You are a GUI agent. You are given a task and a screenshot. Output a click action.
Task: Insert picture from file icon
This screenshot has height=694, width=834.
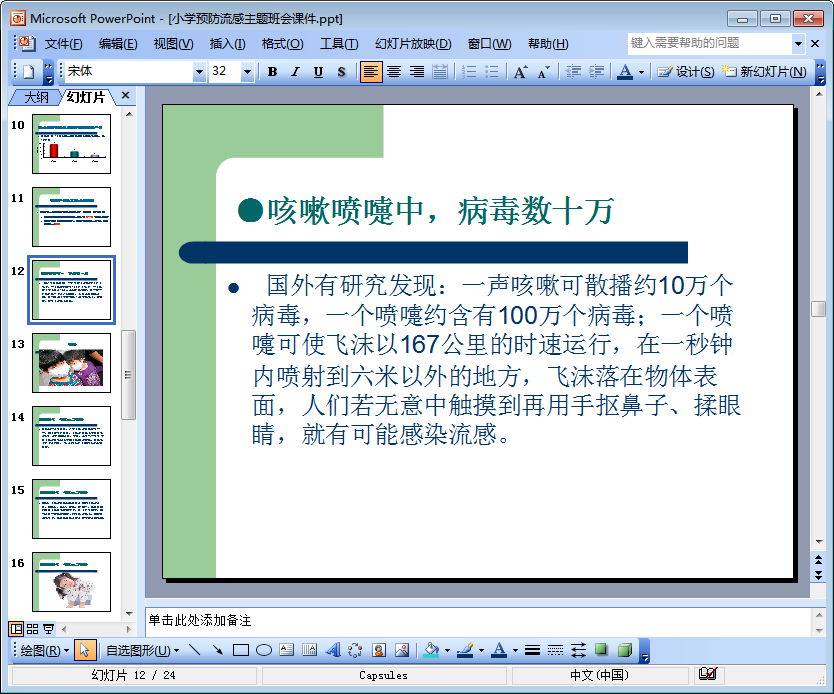point(402,650)
